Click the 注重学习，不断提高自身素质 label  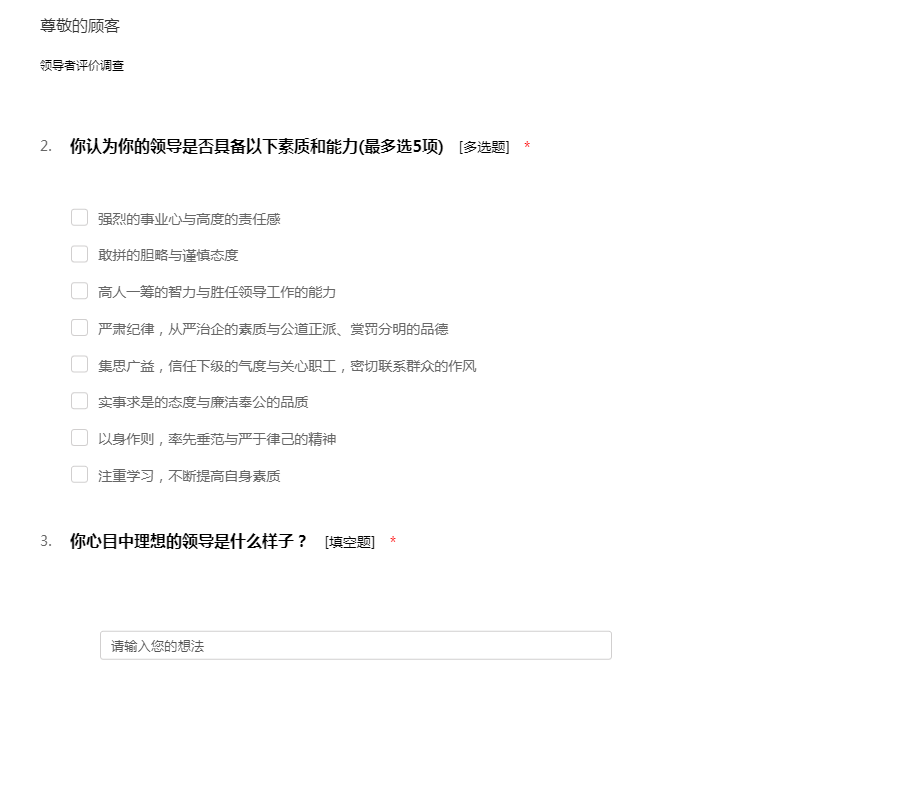[189, 476]
